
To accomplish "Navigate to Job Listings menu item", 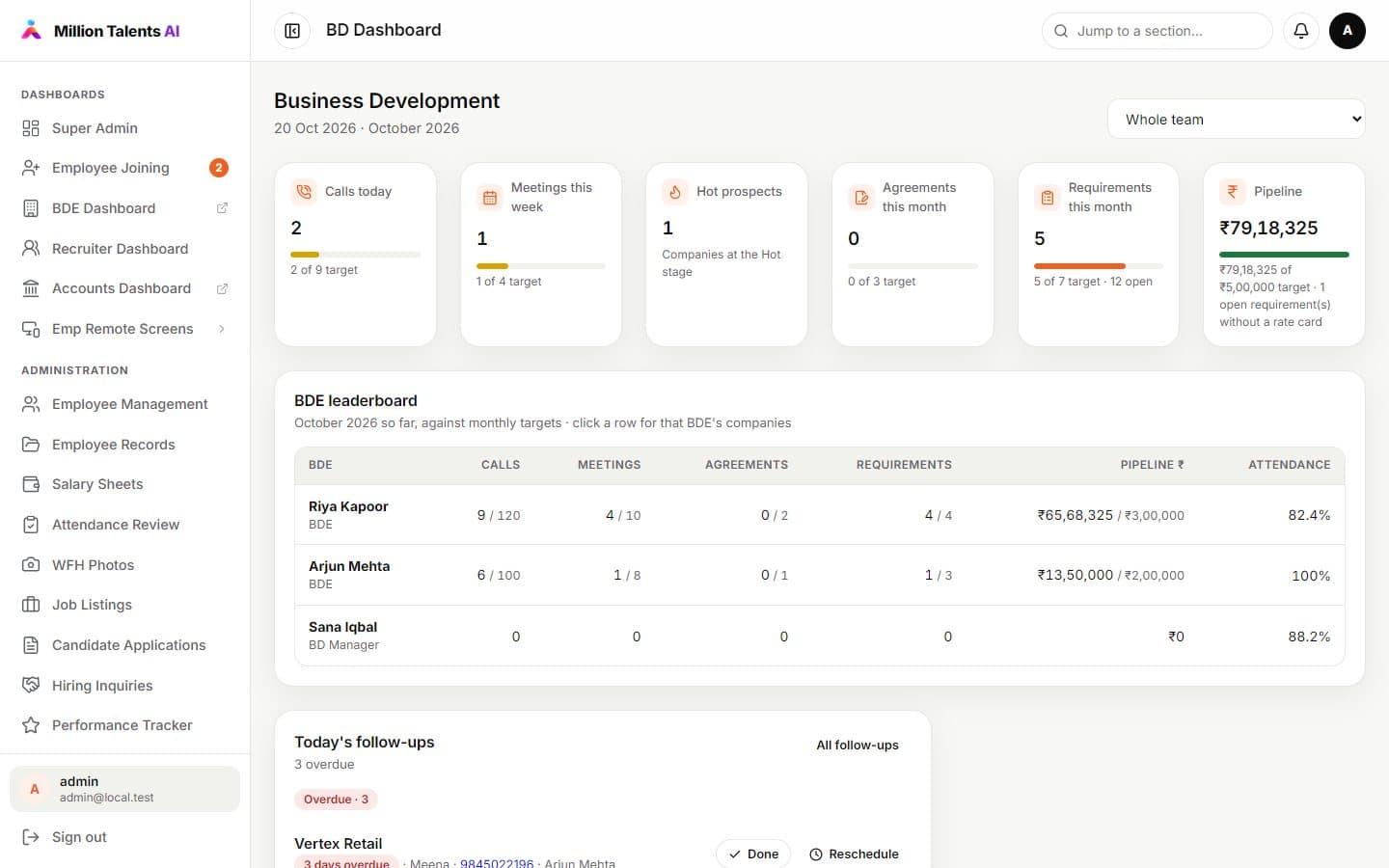I will (125, 605).
